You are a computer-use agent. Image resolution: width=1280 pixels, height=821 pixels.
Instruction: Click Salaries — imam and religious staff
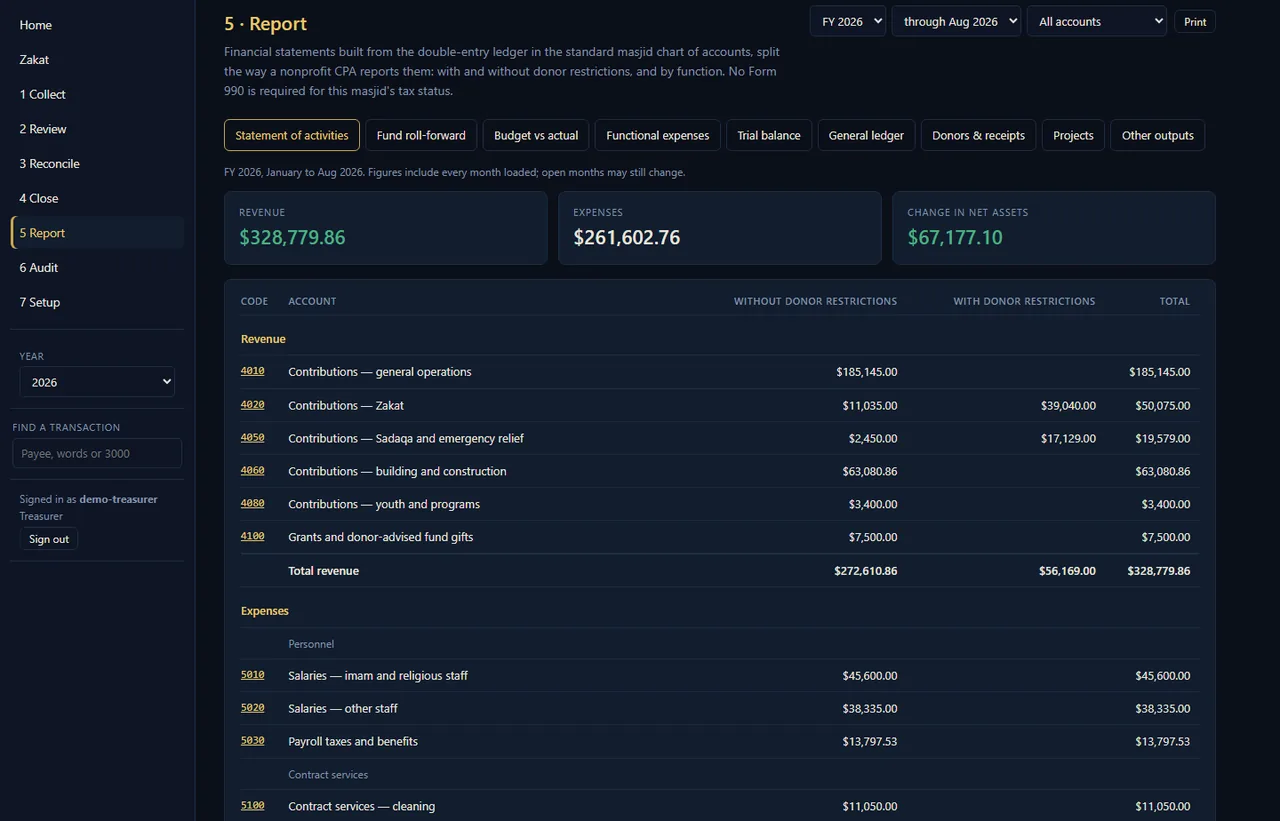pyautogui.click(x=378, y=676)
